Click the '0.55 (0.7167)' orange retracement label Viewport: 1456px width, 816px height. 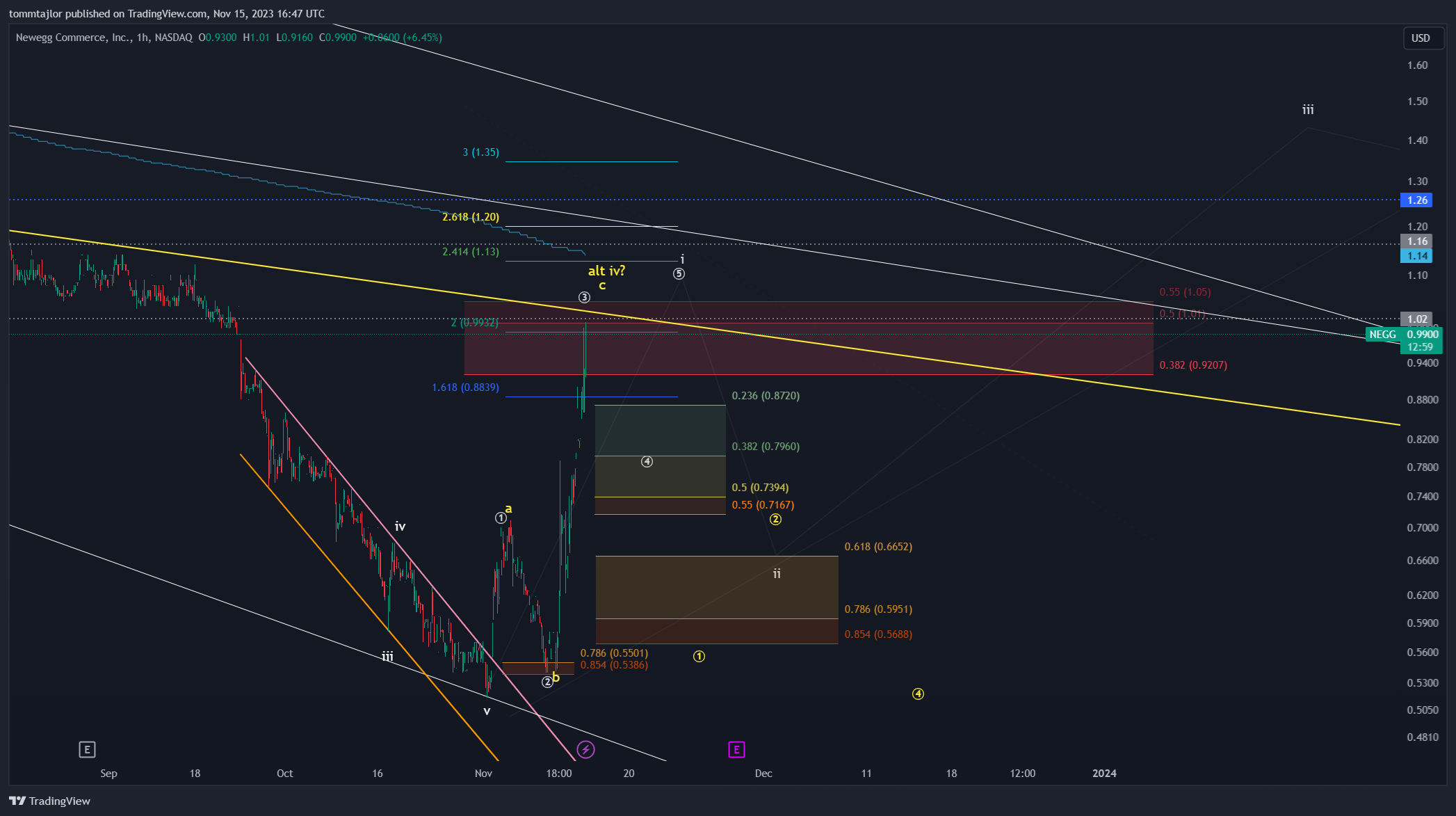tap(763, 505)
